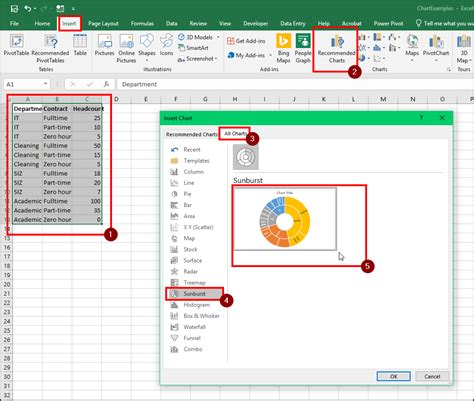Open the Icons gallery
The image size is (474, 401).
click(x=166, y=45)
